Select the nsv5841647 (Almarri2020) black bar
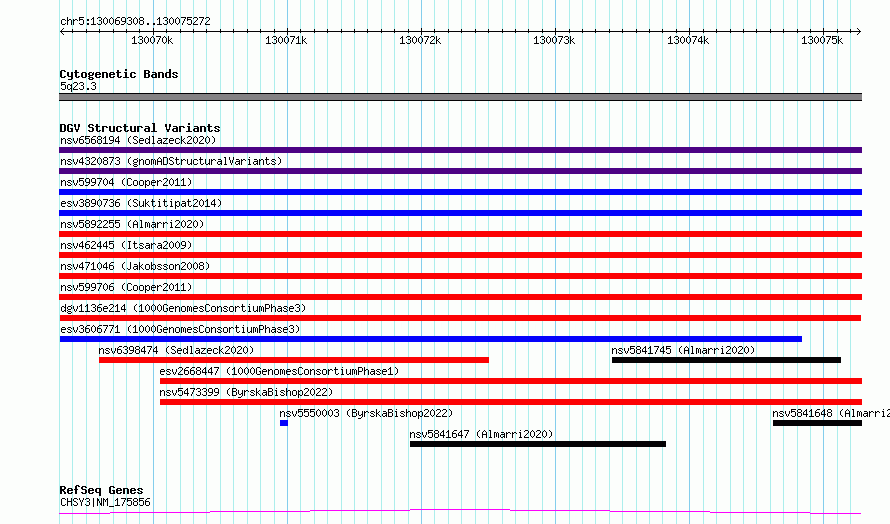This screenshot has width=890, height=524. [x=537, y=444]
